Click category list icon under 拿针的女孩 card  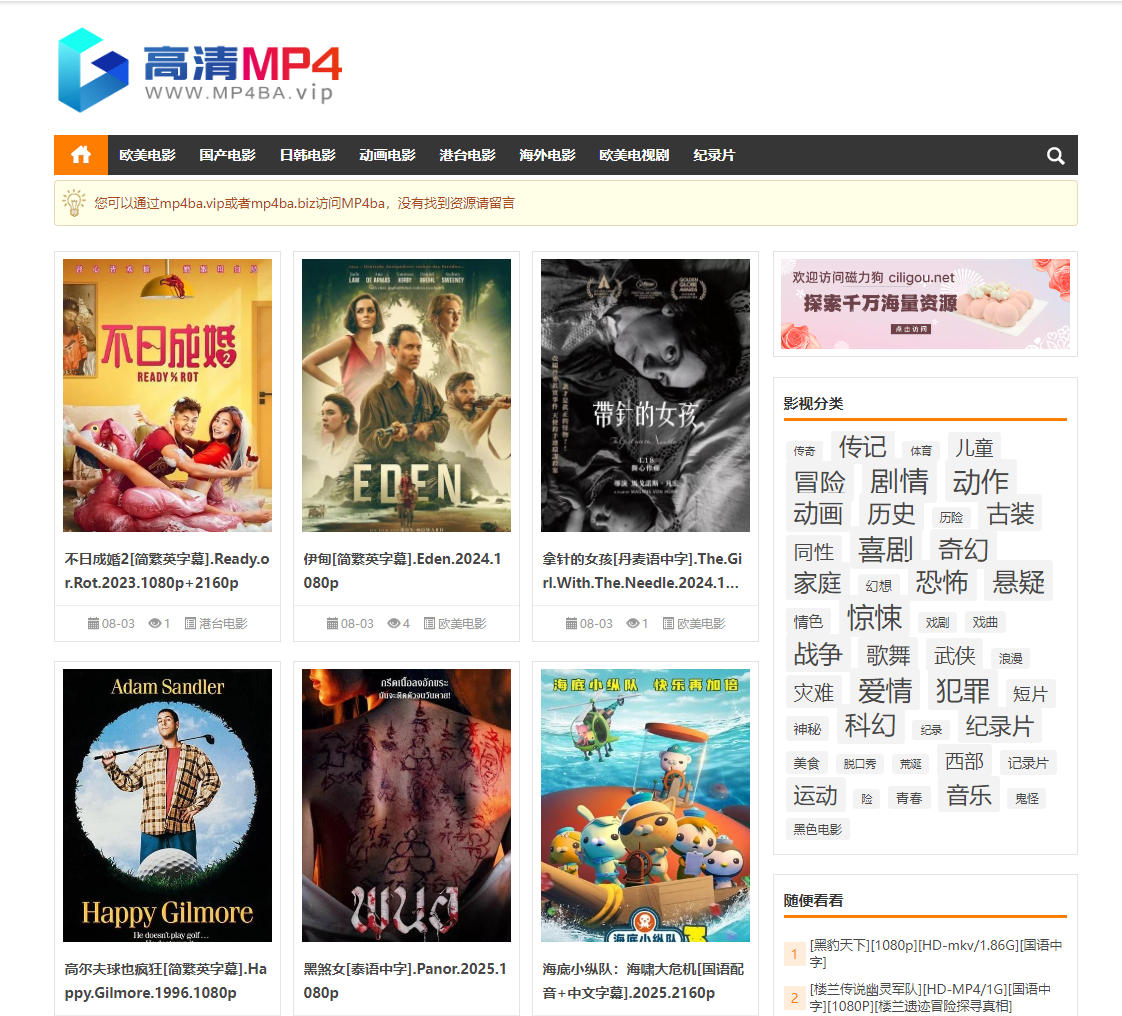[x=668, y=623]
